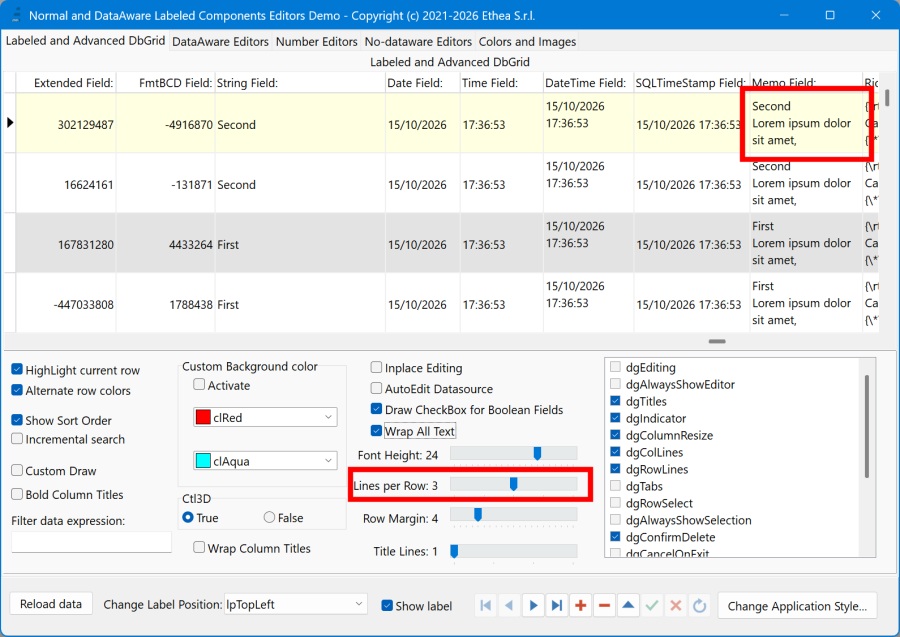Insert record with red plus icon

tap(580, 605)
